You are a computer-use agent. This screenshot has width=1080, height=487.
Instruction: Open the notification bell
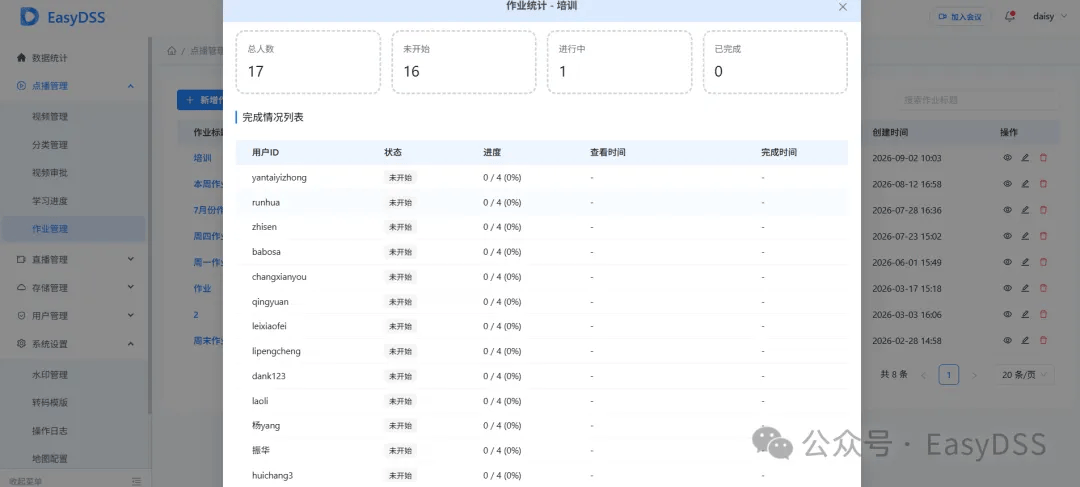point(1010,17)
